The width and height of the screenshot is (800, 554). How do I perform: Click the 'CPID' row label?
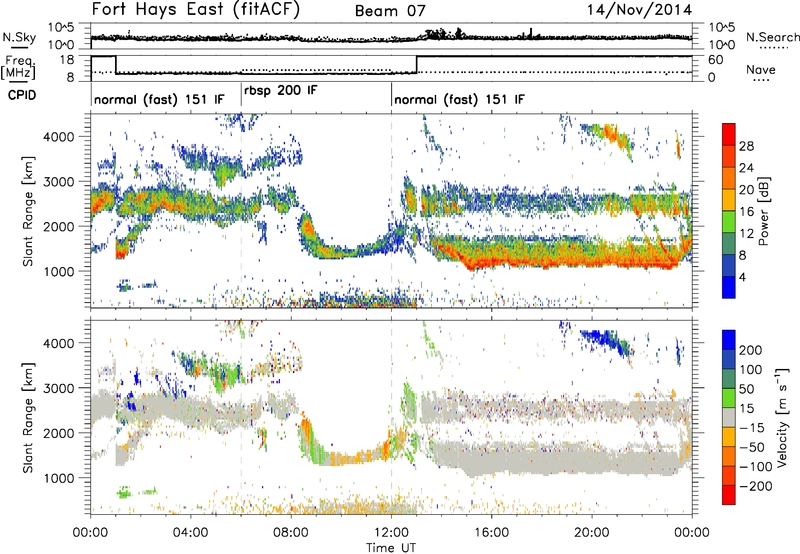(22, 95)
